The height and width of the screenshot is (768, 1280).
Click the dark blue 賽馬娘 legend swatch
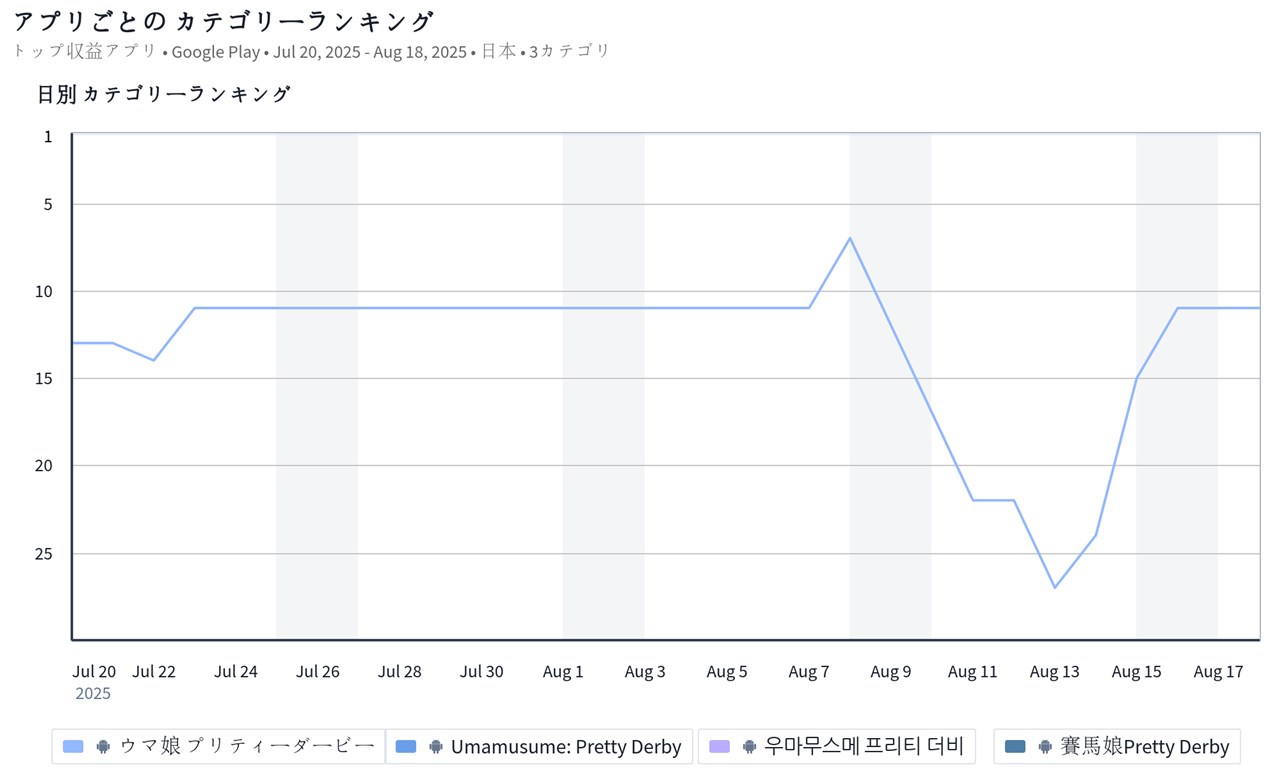(1015, 746)
